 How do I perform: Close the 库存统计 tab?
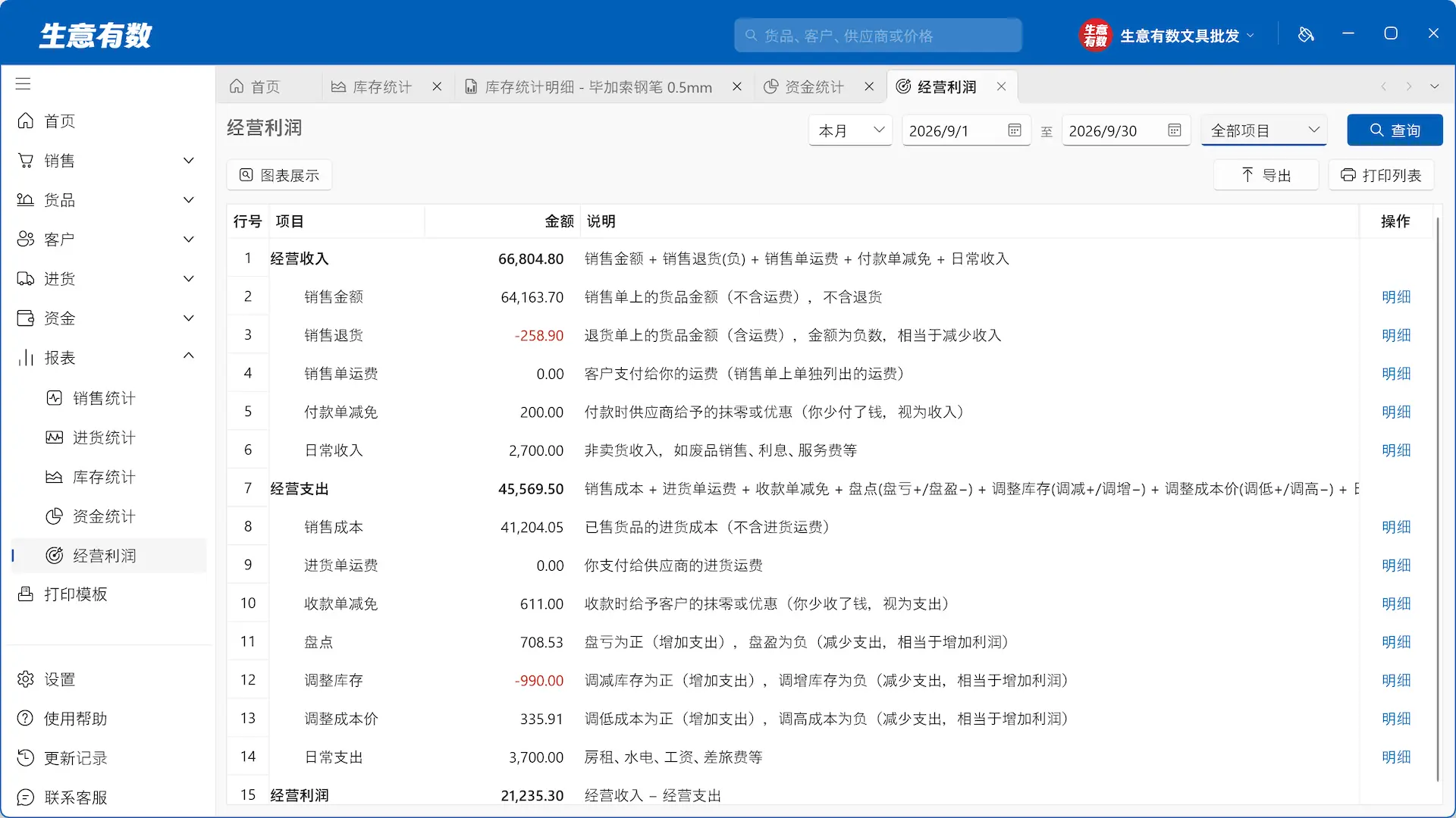coord(437,87)
